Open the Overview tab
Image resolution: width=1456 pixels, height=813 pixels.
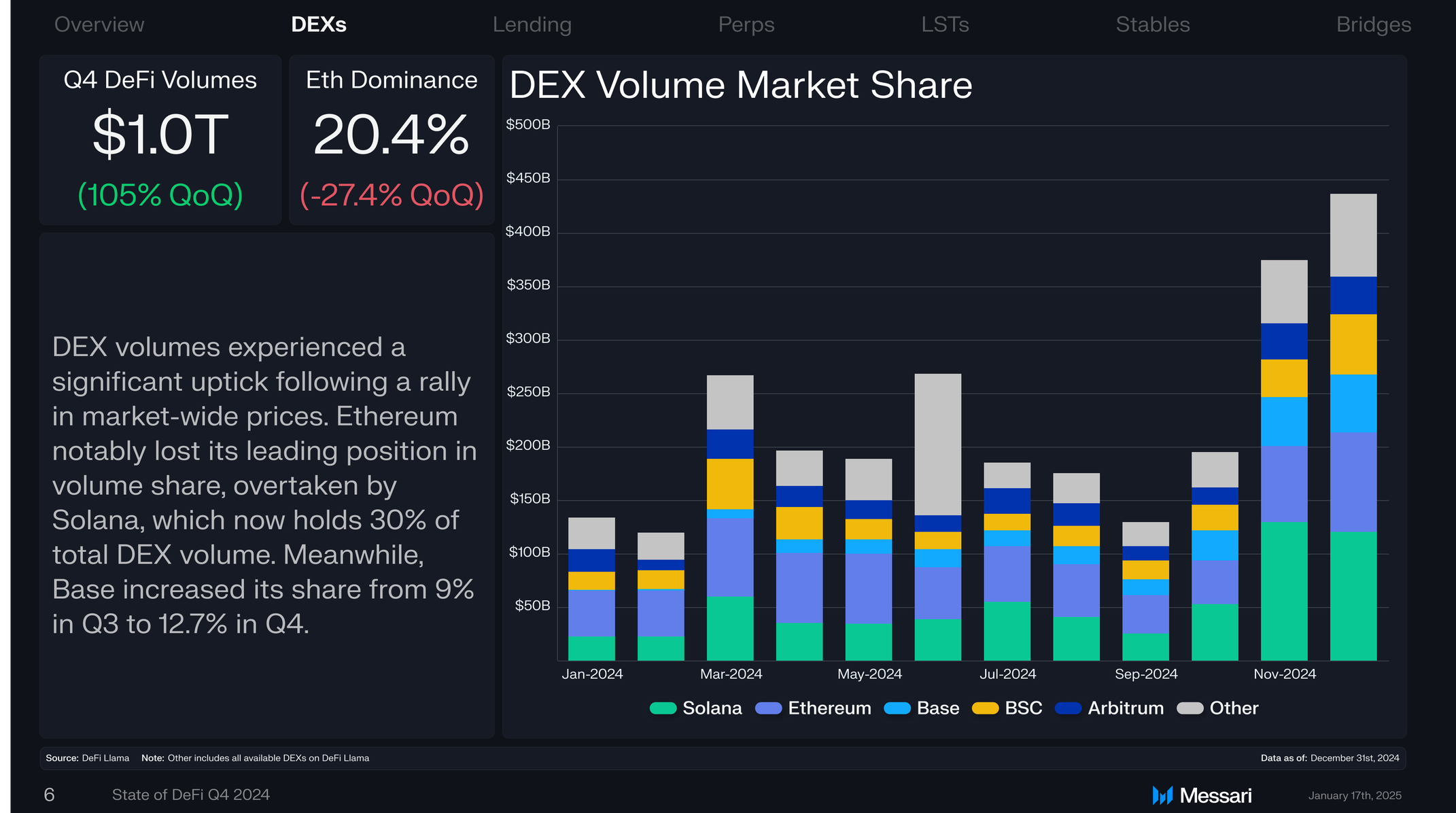[99, 24]
